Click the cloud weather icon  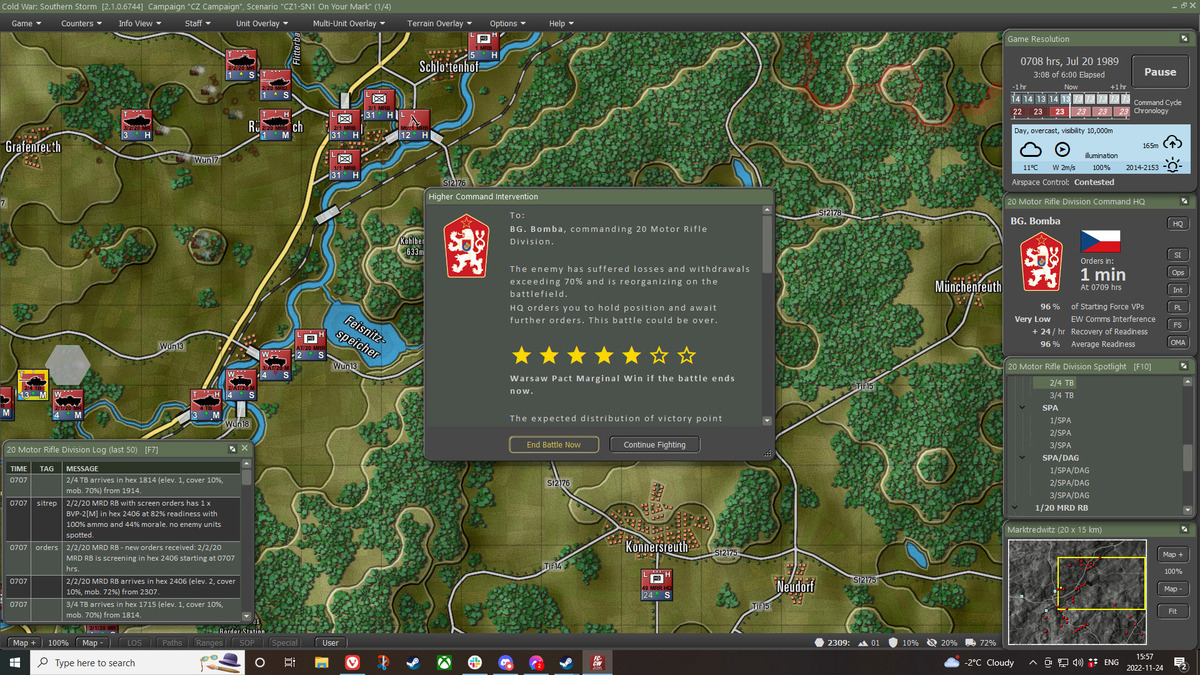[x=1030, y=149]
